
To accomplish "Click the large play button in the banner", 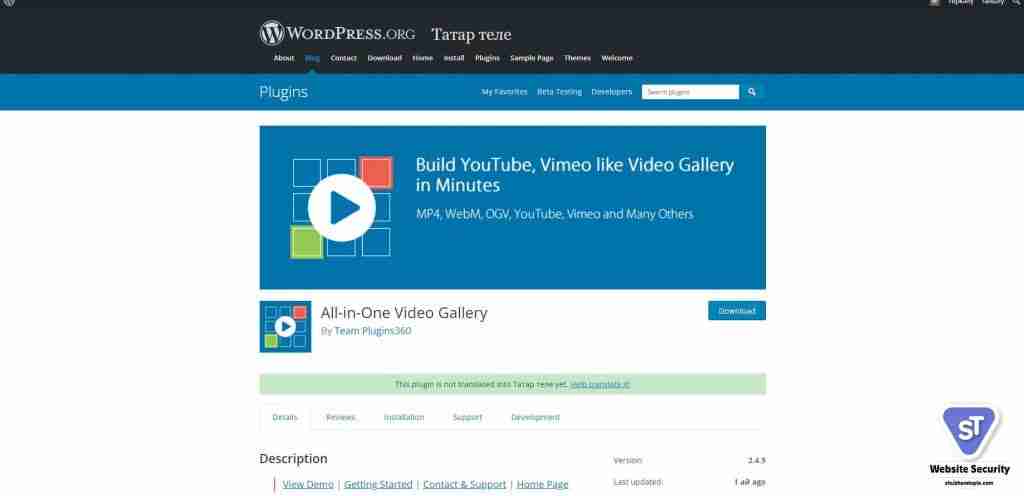I will [342, 208].
